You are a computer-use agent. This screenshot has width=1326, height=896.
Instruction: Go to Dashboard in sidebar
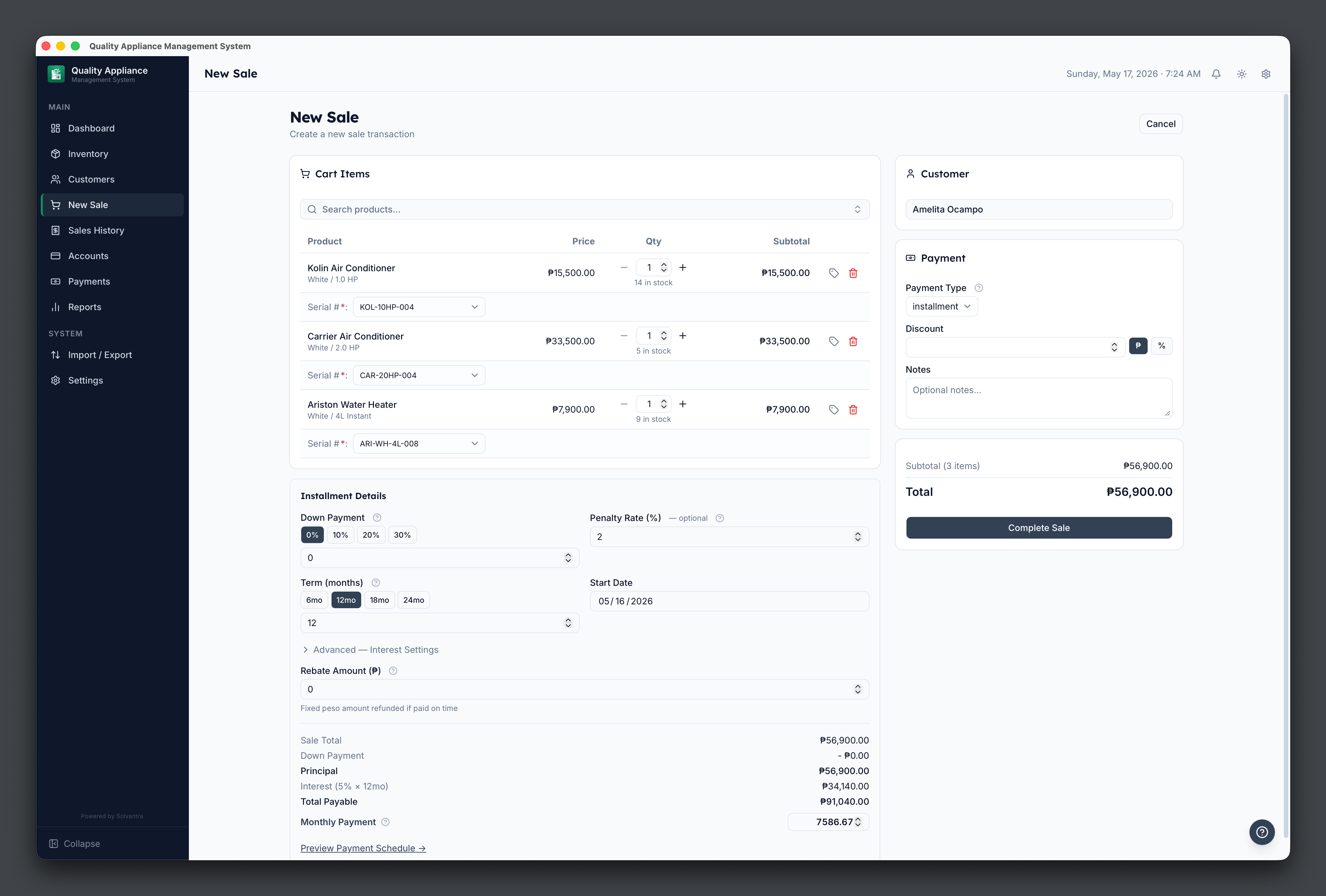click(x=112, y=128)
